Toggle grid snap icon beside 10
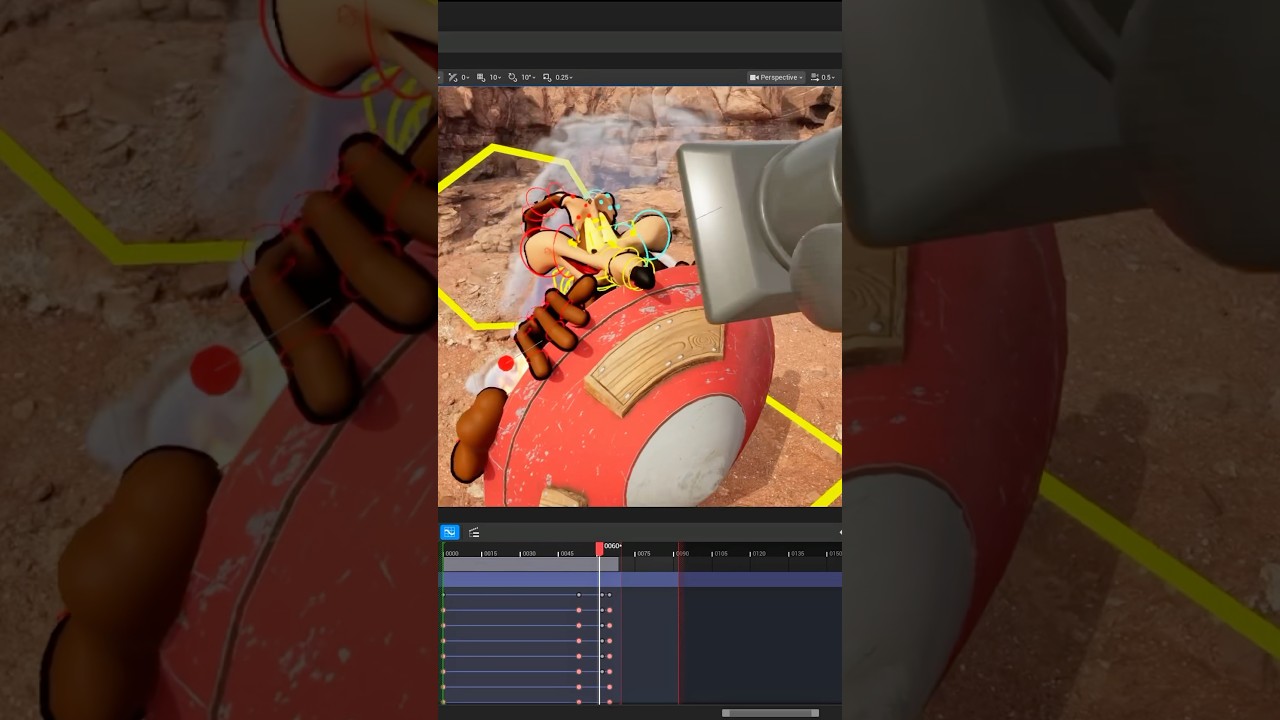Viewport: 1280px width, 720px height. [x=481, y=77]
